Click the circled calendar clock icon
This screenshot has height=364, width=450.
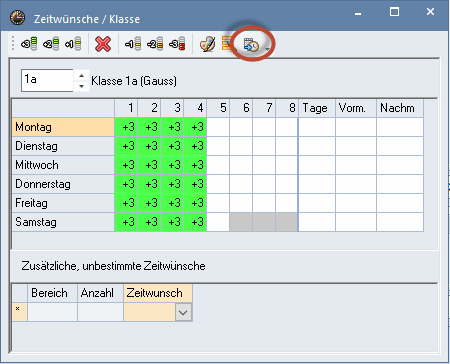251,45
